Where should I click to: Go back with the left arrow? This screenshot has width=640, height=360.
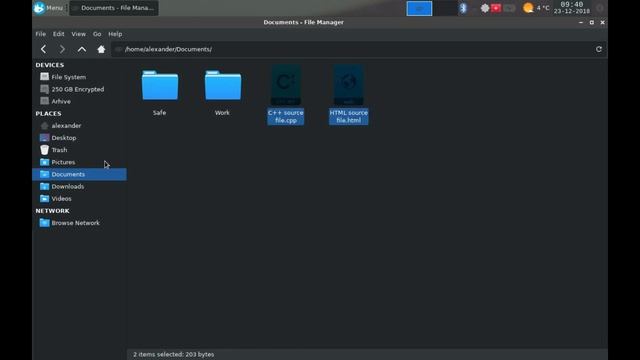click(x=43, y=49)
